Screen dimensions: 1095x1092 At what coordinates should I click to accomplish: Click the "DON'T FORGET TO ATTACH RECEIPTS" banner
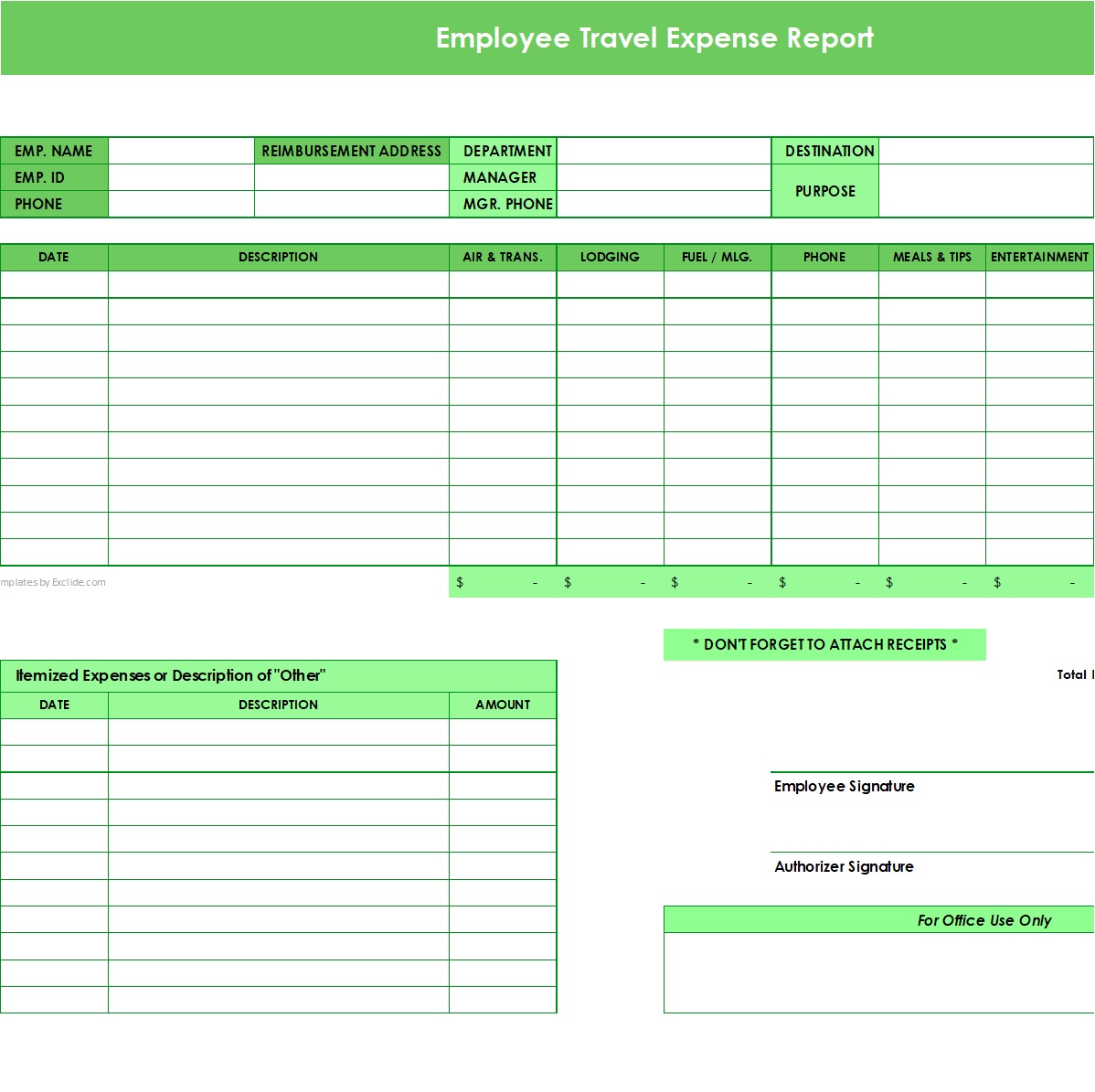pos(824,644)
